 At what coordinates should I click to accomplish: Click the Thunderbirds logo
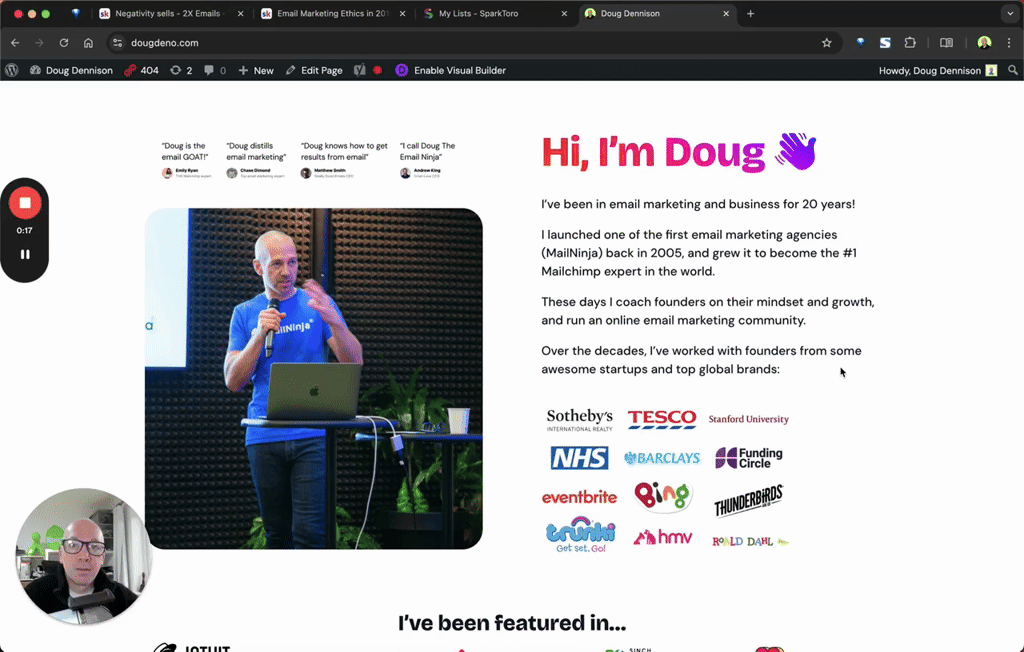pyautogui.click(x=748, y=500)
